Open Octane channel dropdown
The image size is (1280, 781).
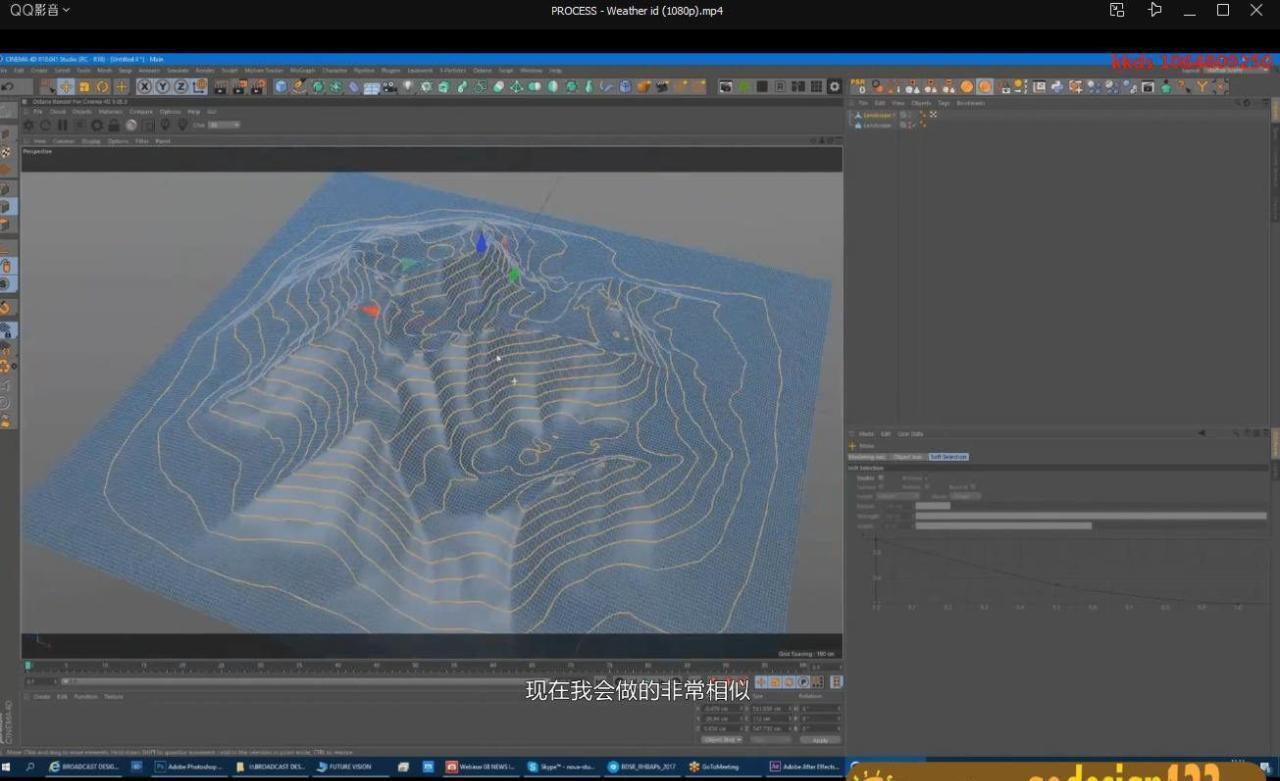coord(224,125)
